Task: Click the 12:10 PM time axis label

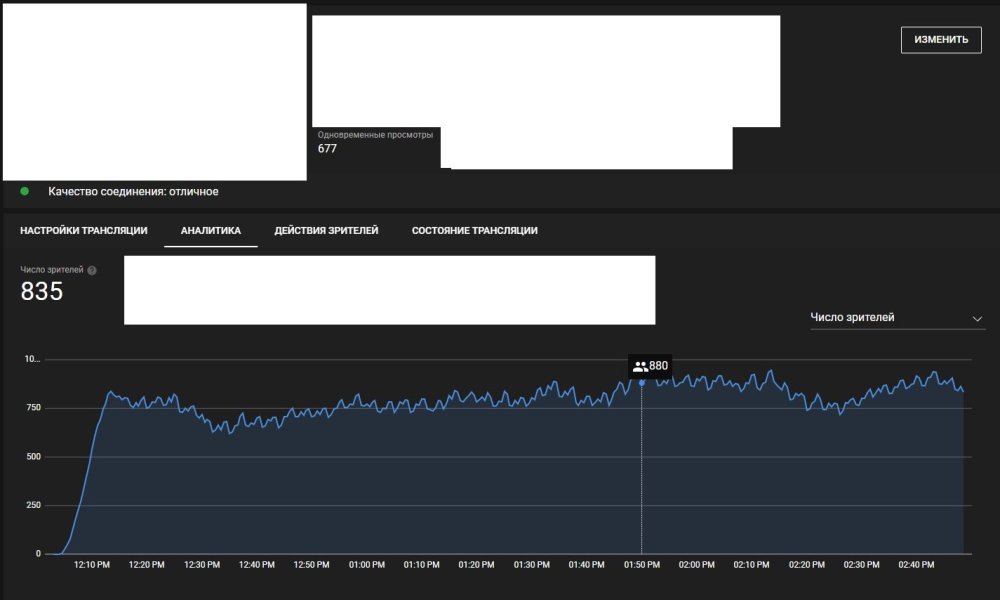Action: pyautogui.click(x=92, y=565)
